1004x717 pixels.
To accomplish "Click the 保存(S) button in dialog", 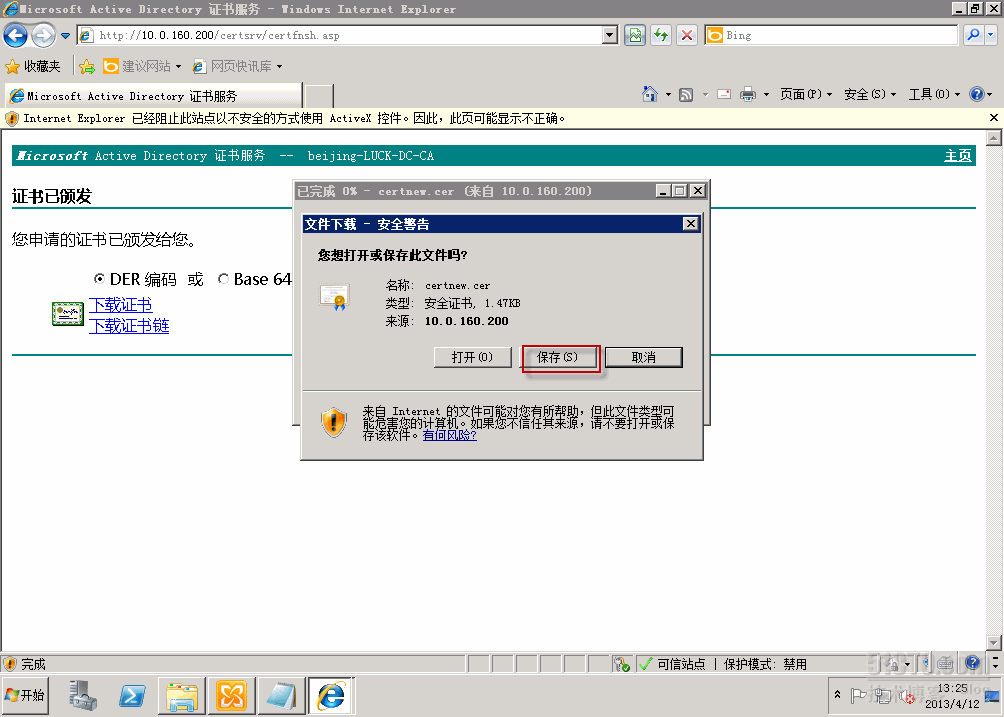I will tap(558, 357).
